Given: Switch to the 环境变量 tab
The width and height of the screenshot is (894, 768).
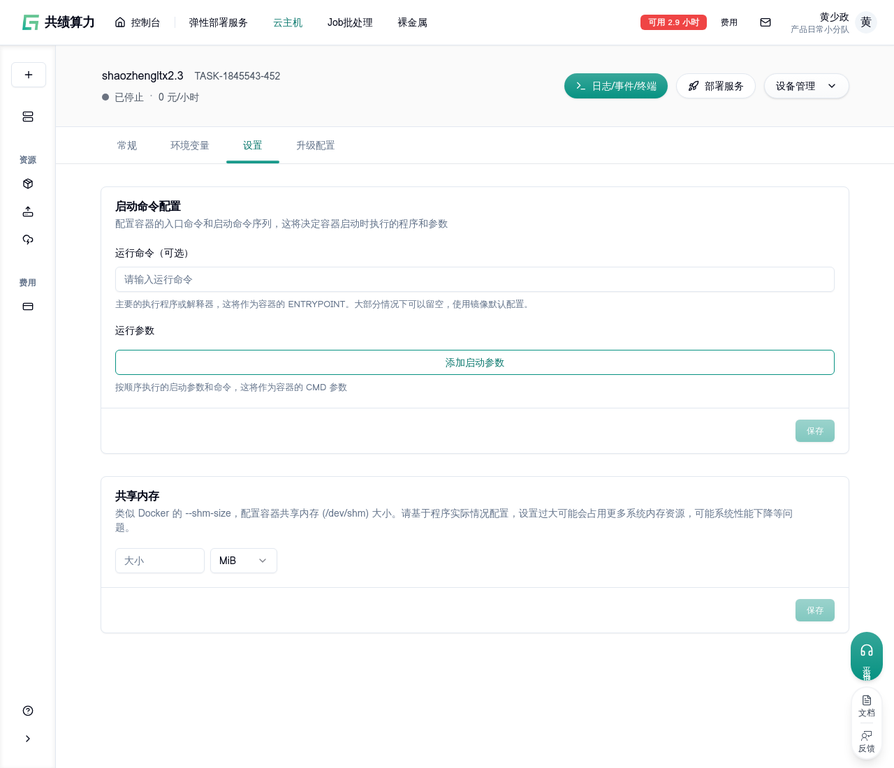Looking at the screenshot, I should pos(190,146).
